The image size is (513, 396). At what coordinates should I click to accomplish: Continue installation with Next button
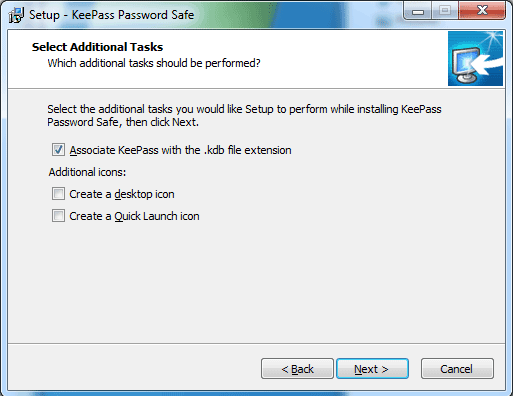pyautogui.click(x=372, y=369)
